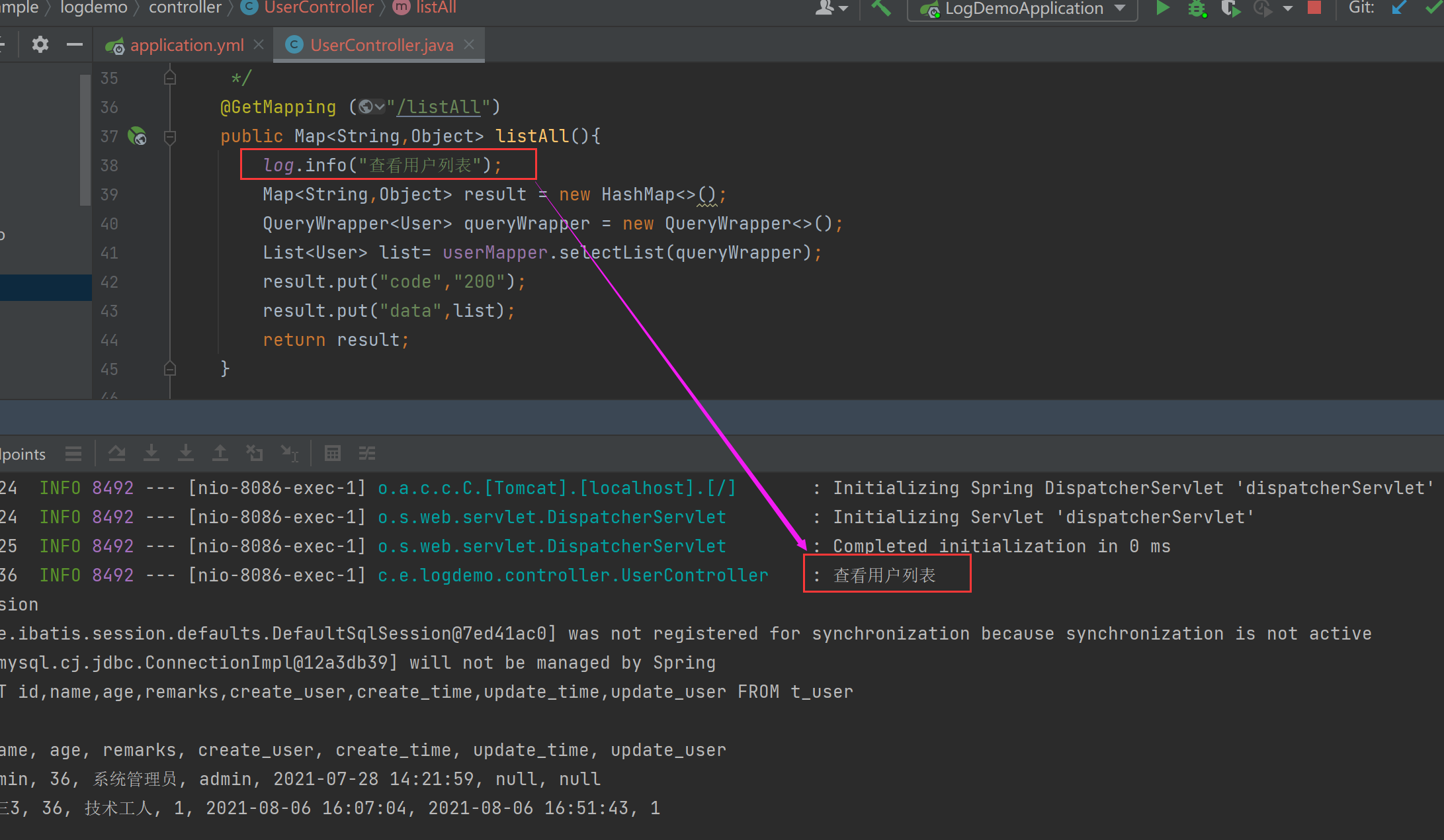
Task: Click the Git update project arrow
Action: (1399, 8)
